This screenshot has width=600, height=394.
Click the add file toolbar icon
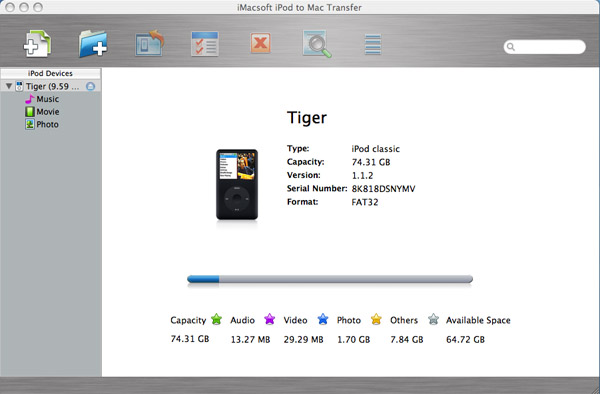coord(37,44)
